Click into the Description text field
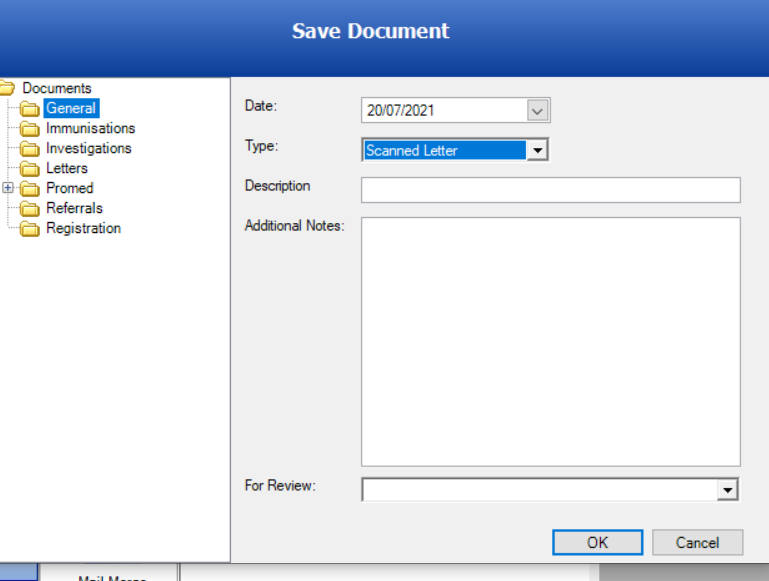Viewport: 769px width, 581px height. tap(550, 190)
